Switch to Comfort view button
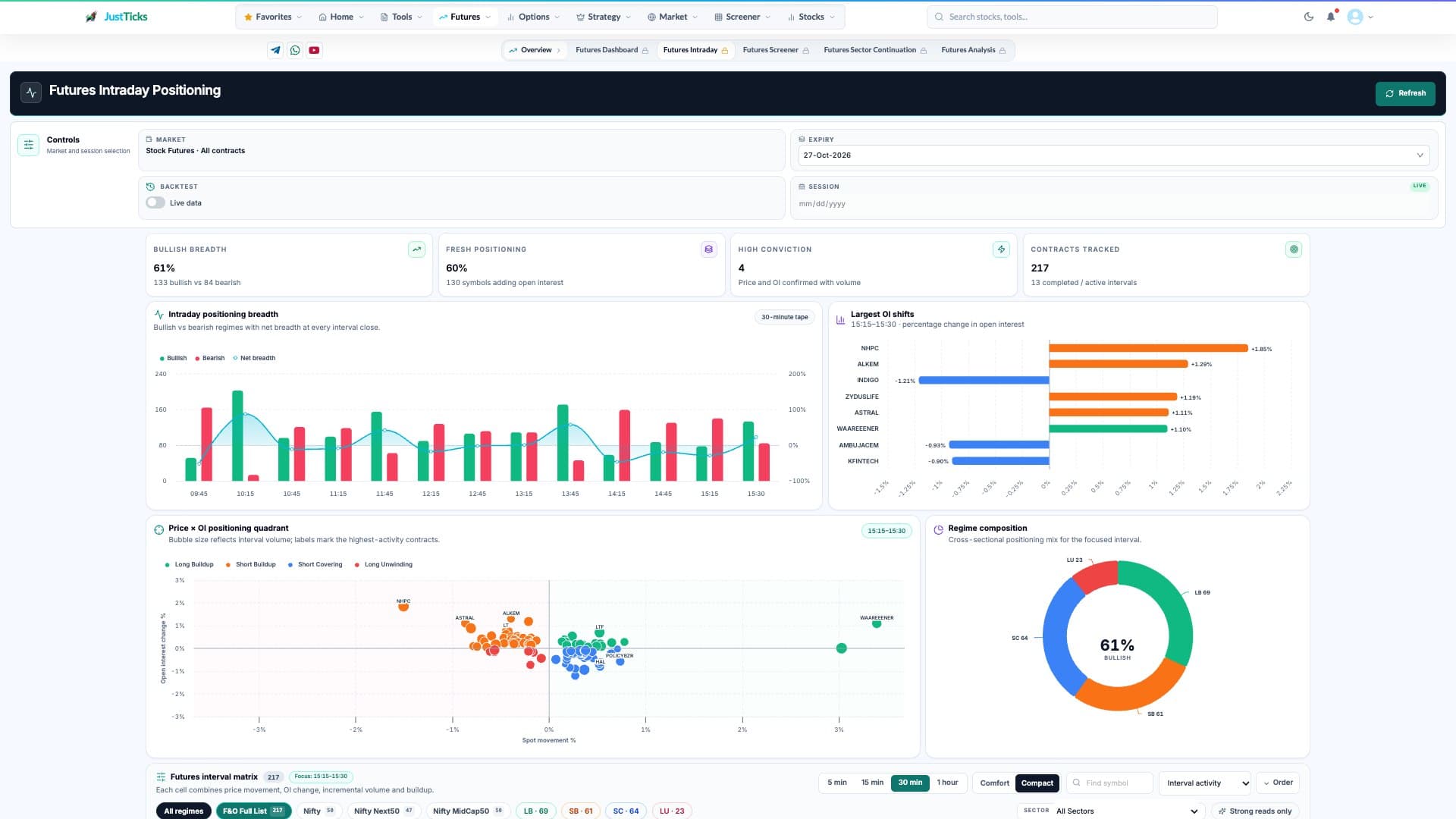Viewport: 1456px width, 819px height. click(x=994, y=783)
